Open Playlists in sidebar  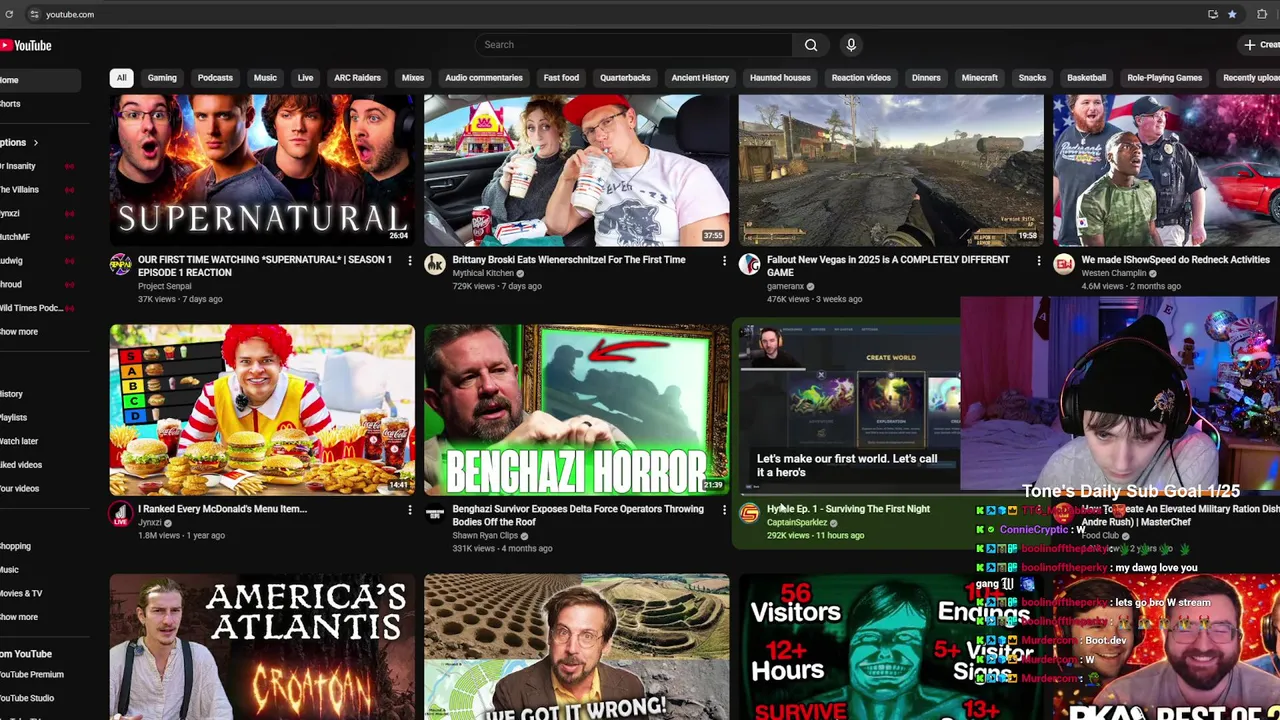click(13, 418)
